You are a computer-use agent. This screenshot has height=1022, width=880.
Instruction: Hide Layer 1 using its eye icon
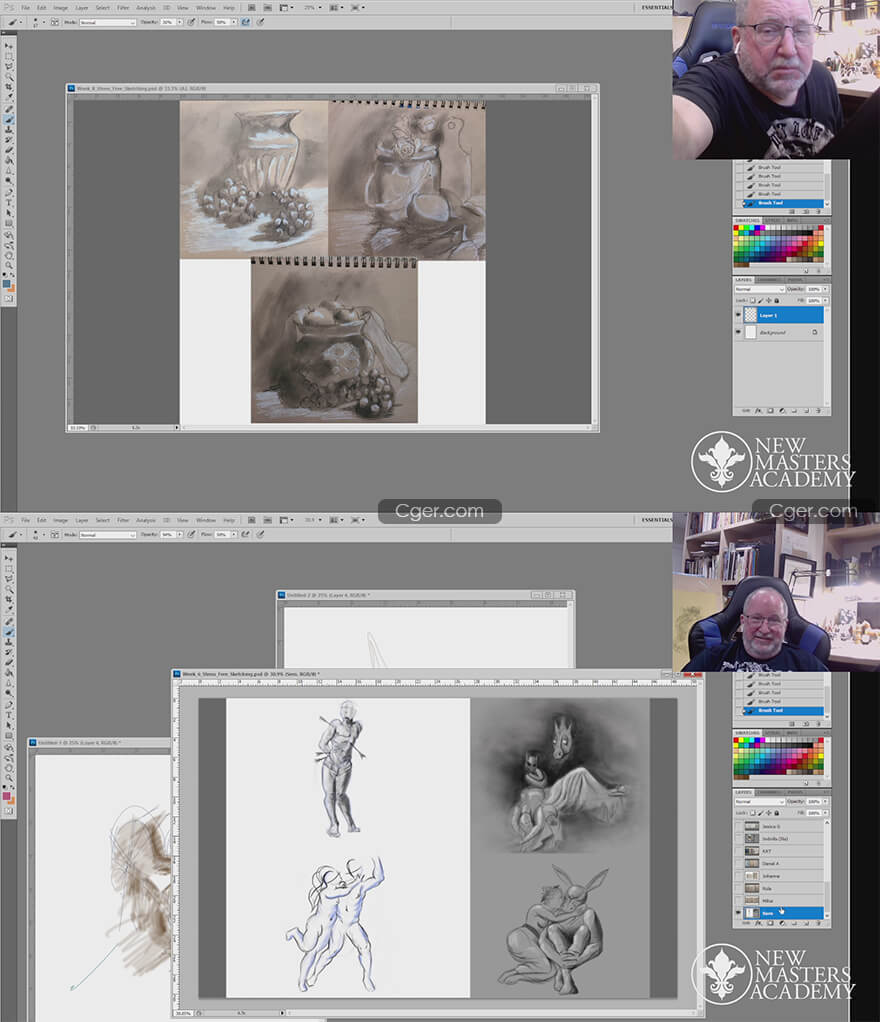point(739,315)
